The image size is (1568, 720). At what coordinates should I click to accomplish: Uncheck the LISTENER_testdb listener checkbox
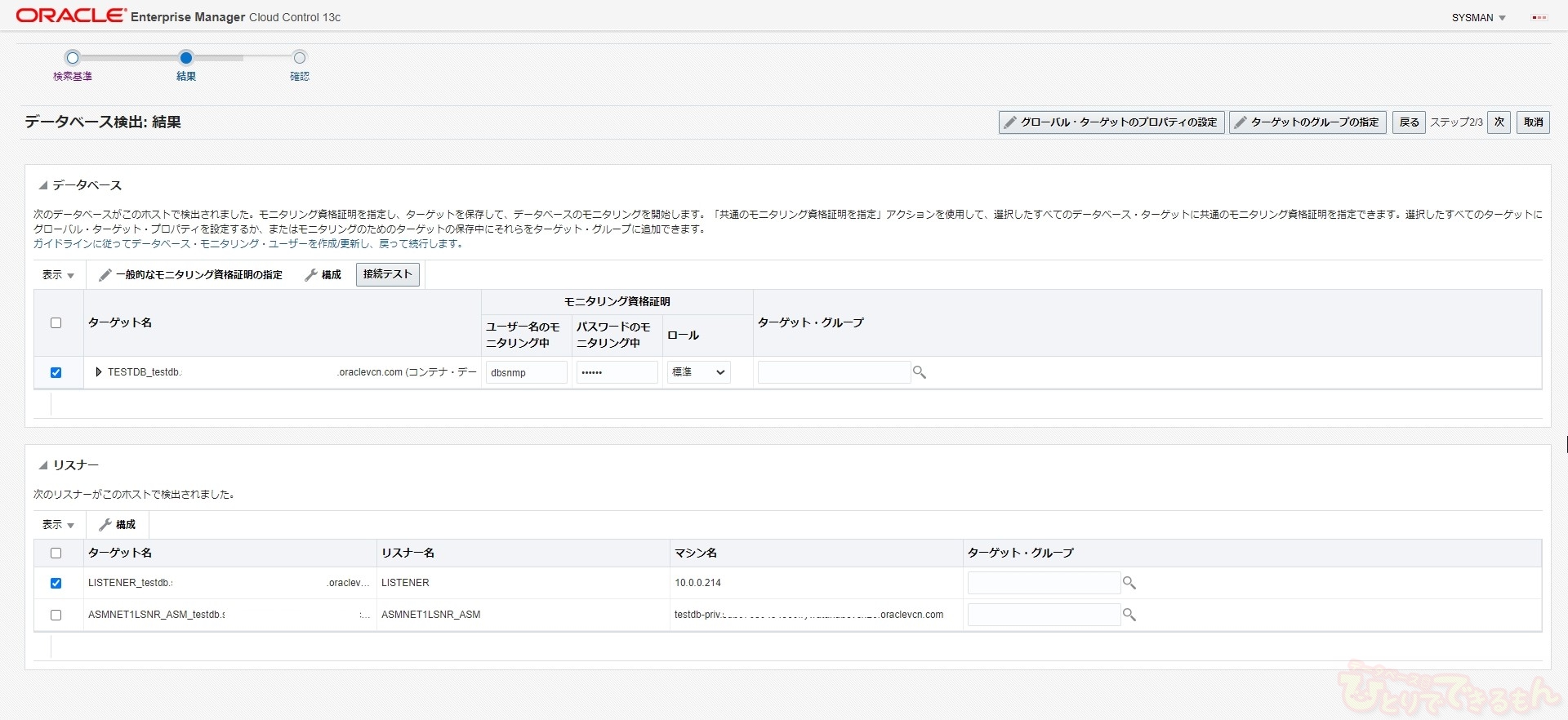click(x=56, y=584)
